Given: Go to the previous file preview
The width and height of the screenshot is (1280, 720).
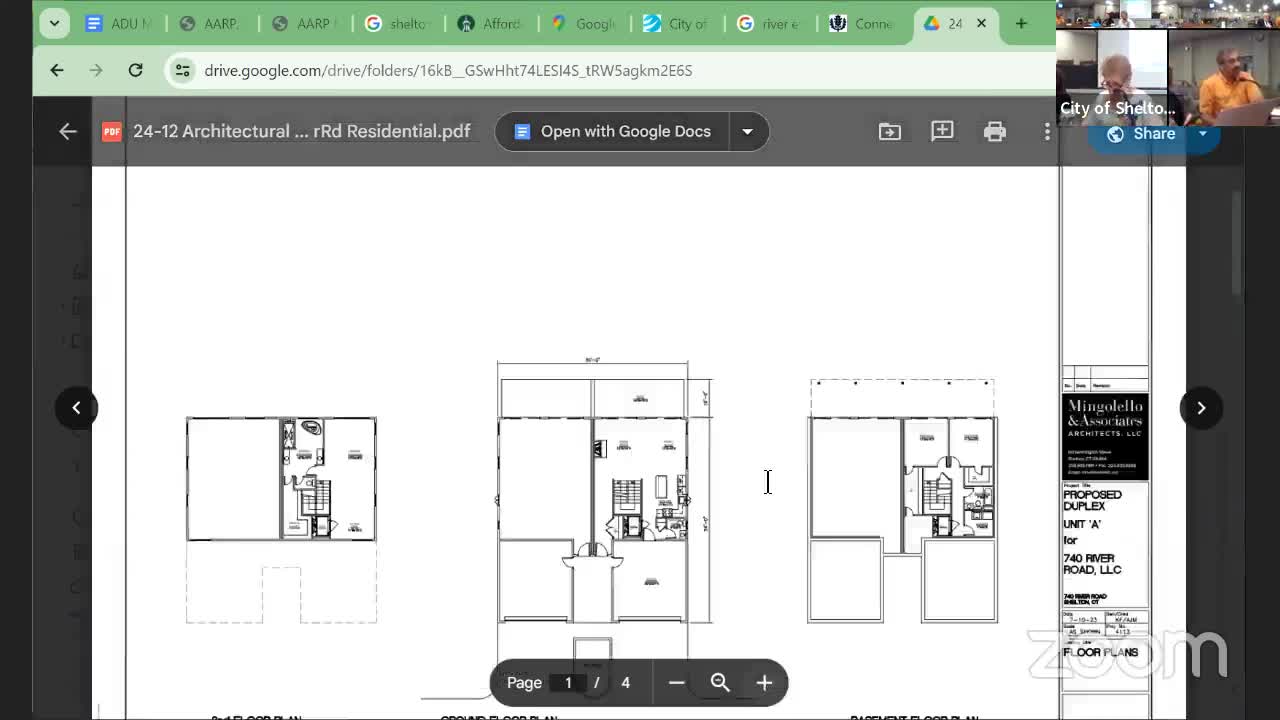Looking at the screenshot, I should pyautogui.click(x=76, y=407).
